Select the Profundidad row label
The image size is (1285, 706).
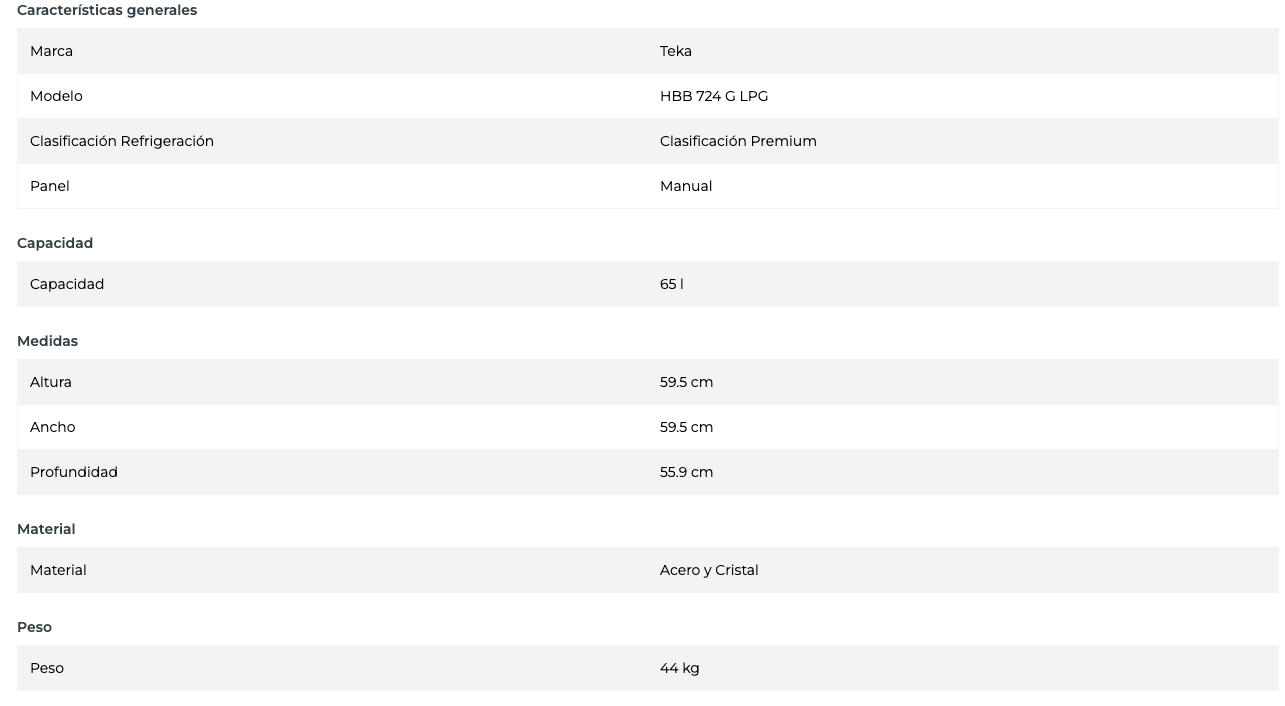[74, 472]
